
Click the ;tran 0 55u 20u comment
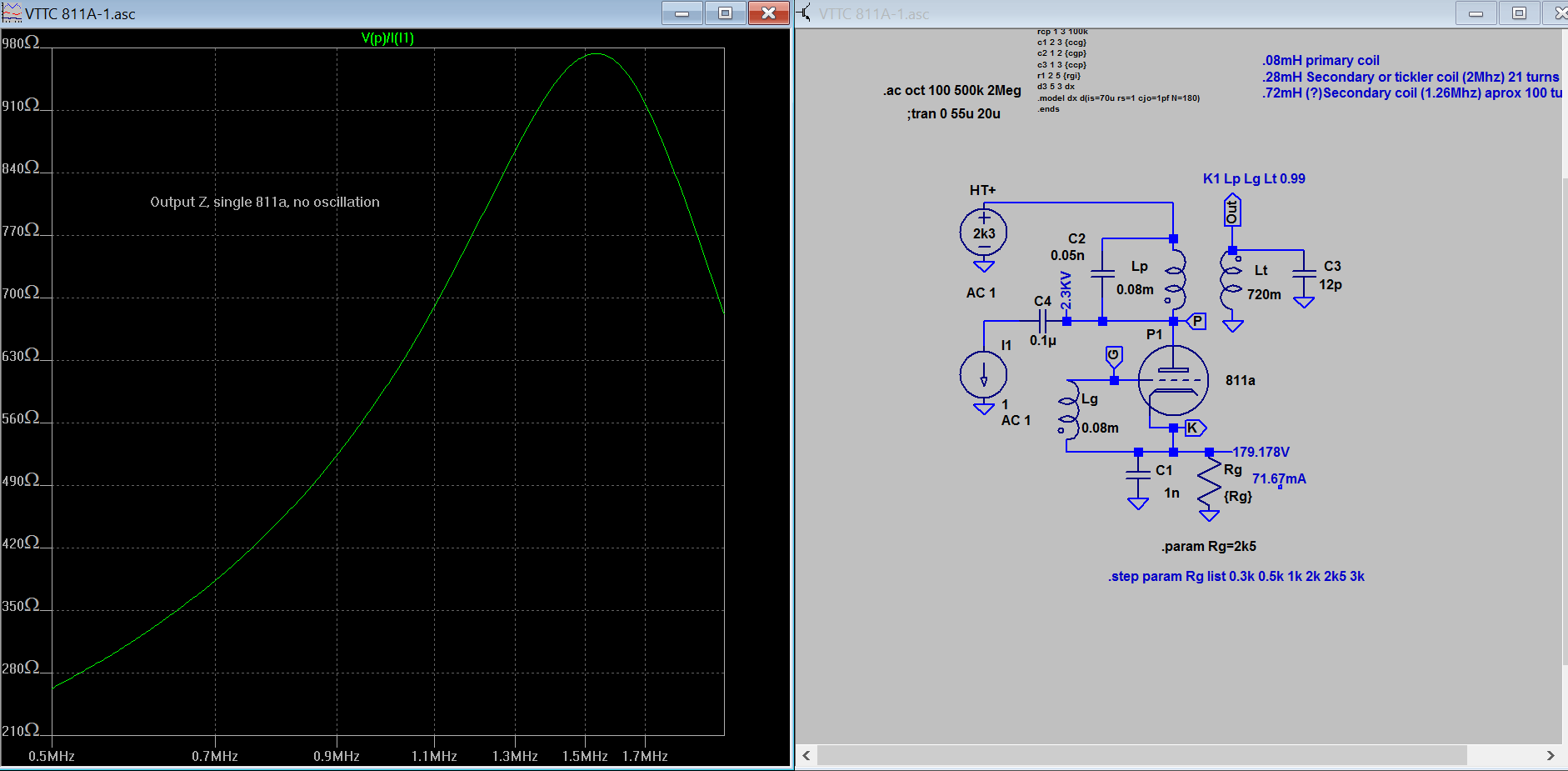(x=954, y=113)
